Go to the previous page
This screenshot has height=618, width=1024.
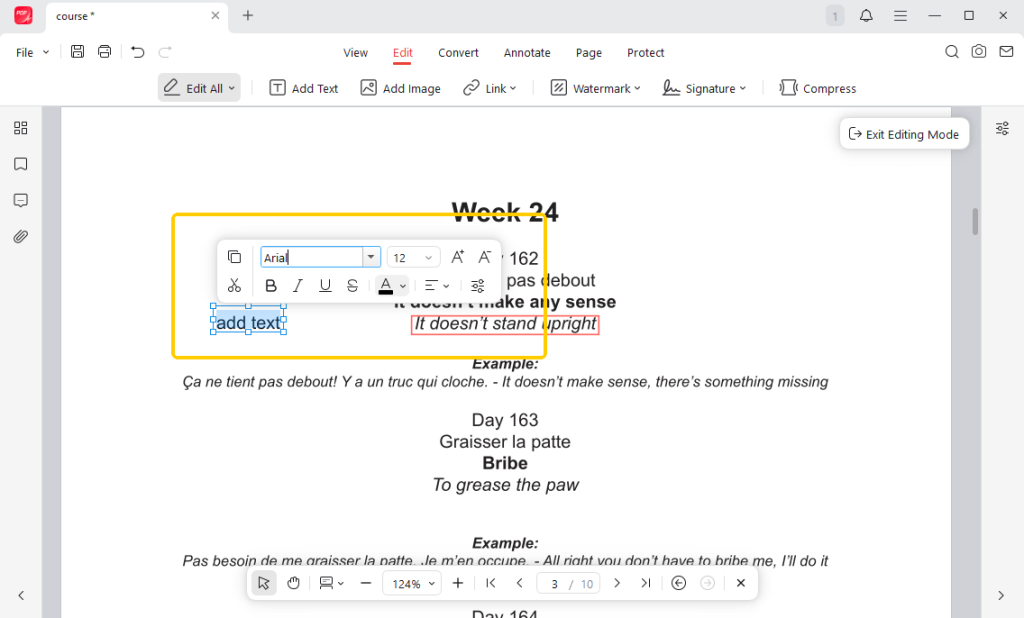pyautogui.click(x=519, y=583)
